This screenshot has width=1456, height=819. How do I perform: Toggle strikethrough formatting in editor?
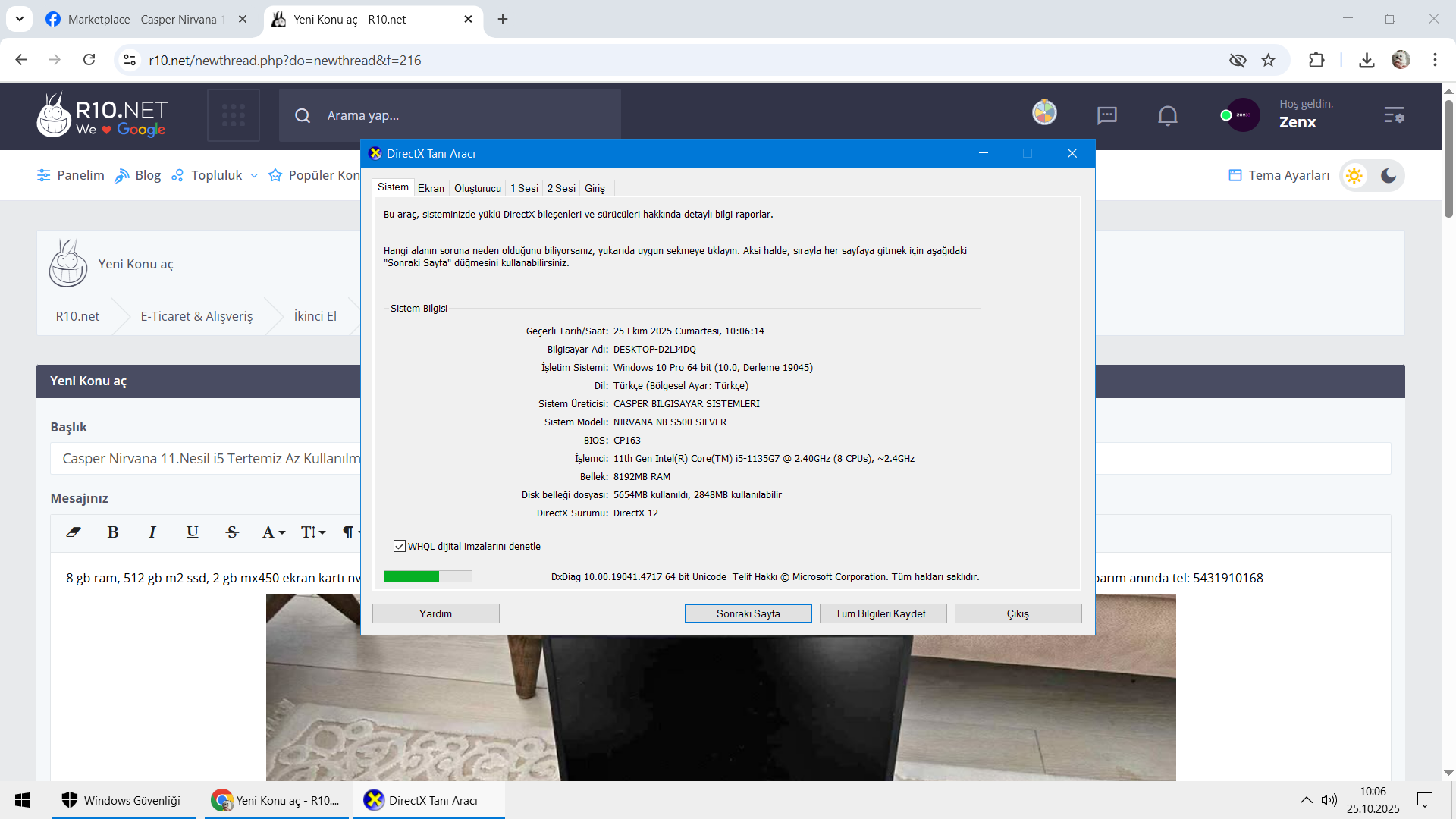click(x=233, y=532)
